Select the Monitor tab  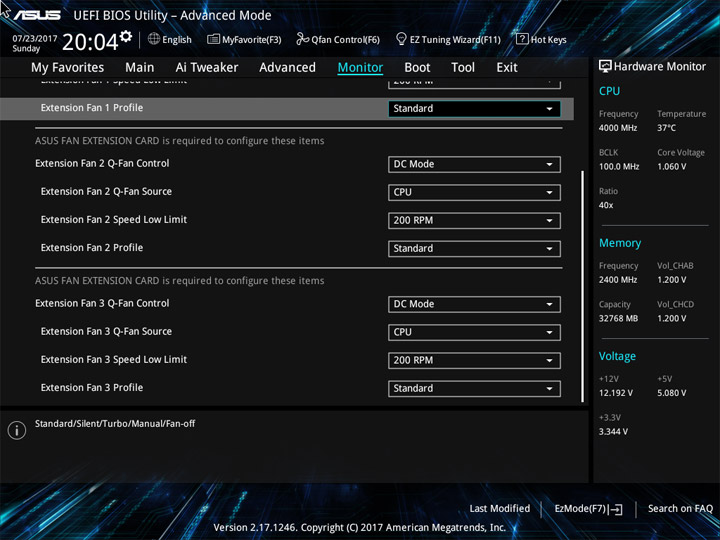(x=360, y=68)
